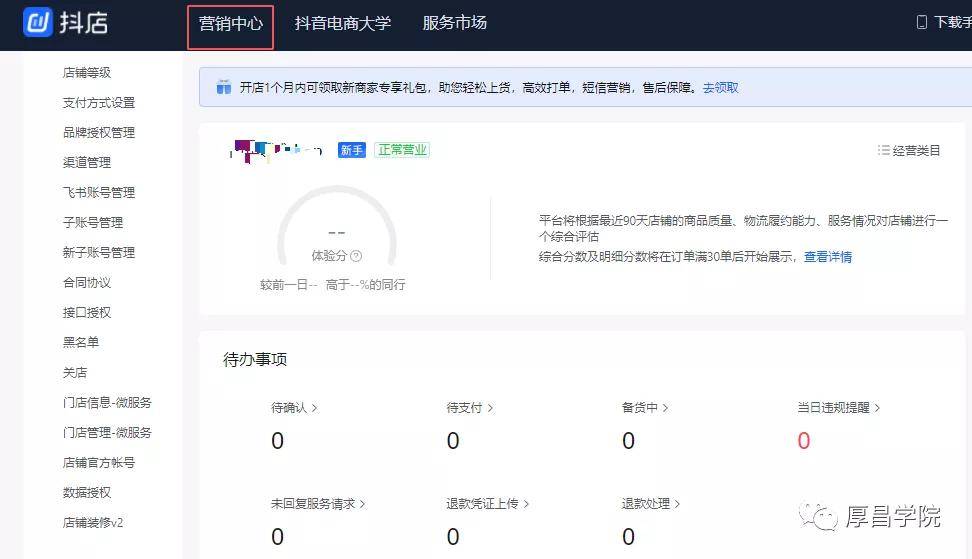Open 飞书账号管理 sidebar item
This screenshot has width=972, height=559.
(99, 193)
